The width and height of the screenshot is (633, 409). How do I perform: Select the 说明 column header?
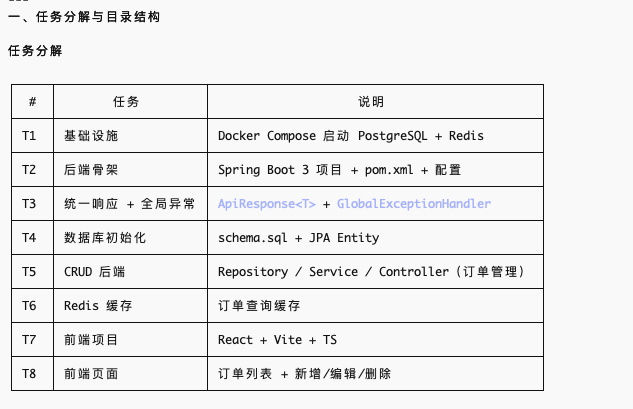click(375, 102)
